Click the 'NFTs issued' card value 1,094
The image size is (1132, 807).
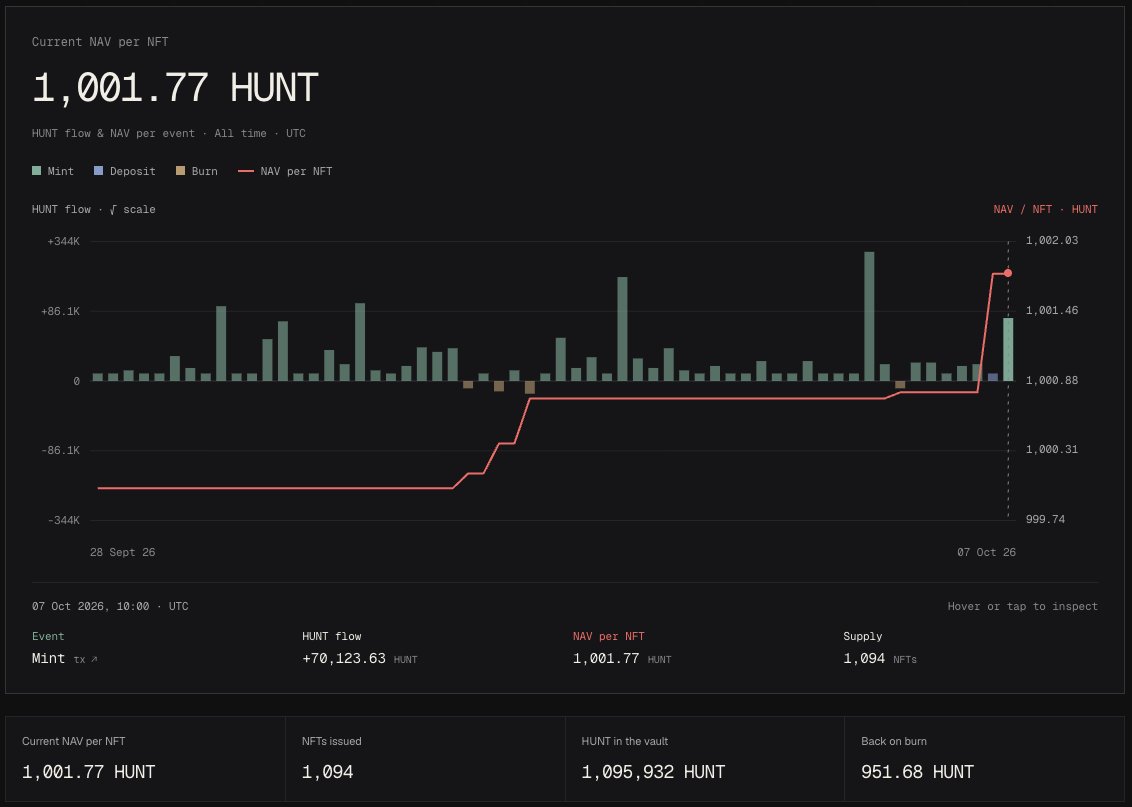(x=328, y=772)
